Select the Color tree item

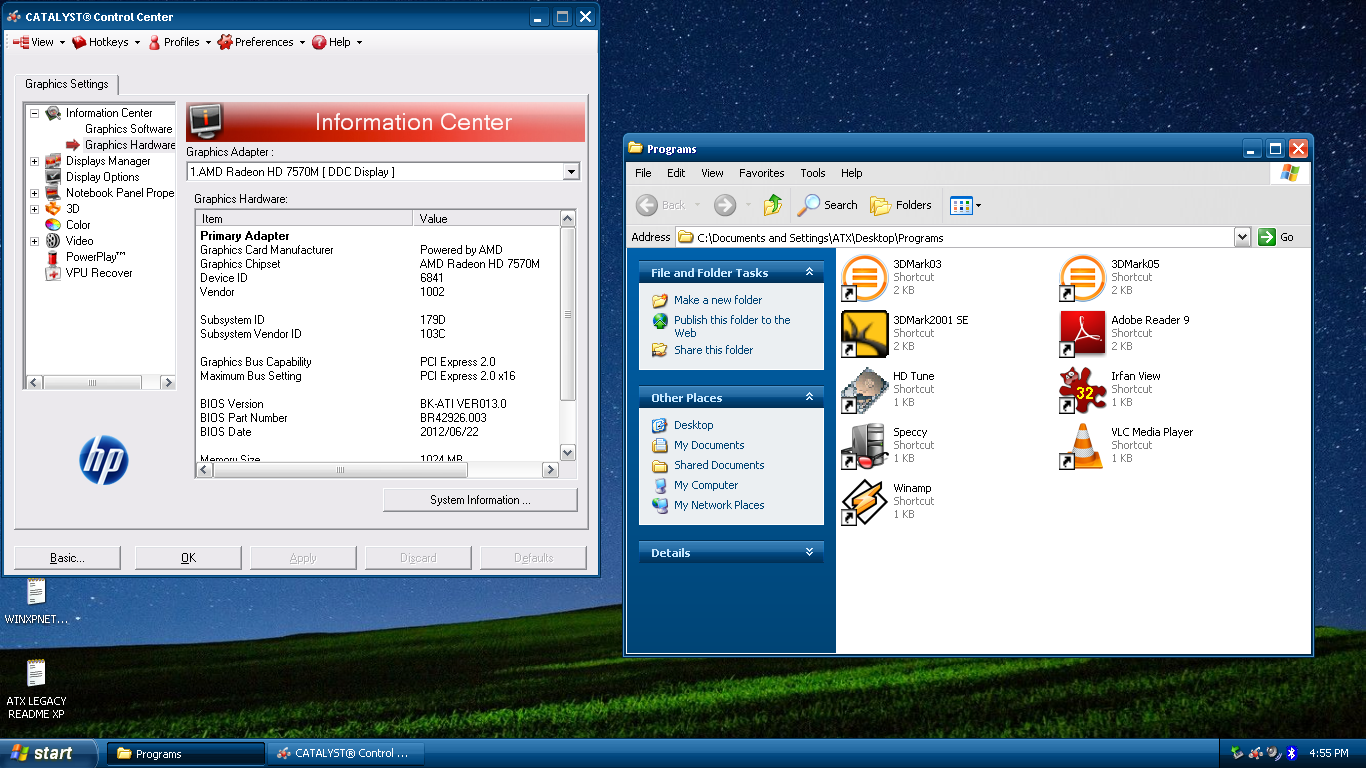tap(78, 225)
